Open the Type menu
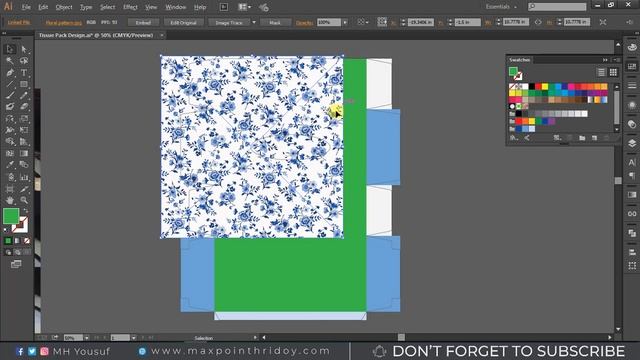The image size is (640, 360). pos(86,7)
